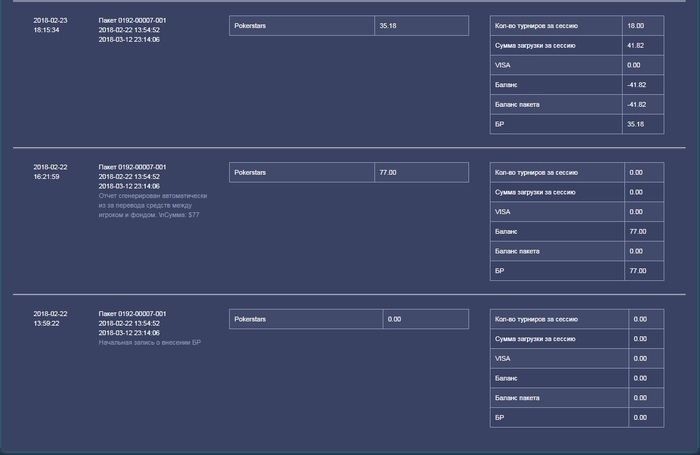
Task: Click 'Сумма загрузки за сессию' in the 16:21:59 report
Action: point(535,192)
